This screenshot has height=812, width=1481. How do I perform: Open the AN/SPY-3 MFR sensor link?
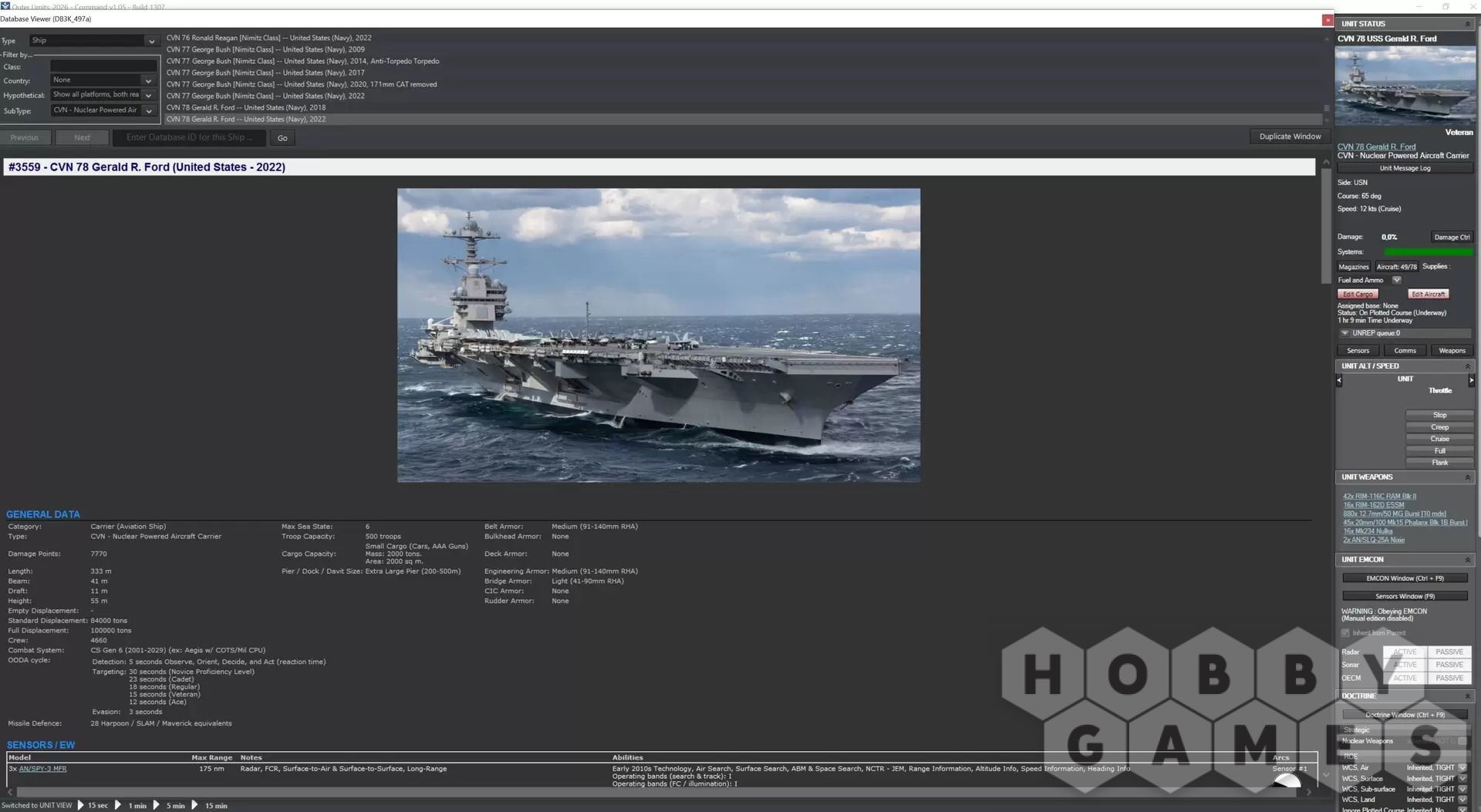(x=42, y=769)
